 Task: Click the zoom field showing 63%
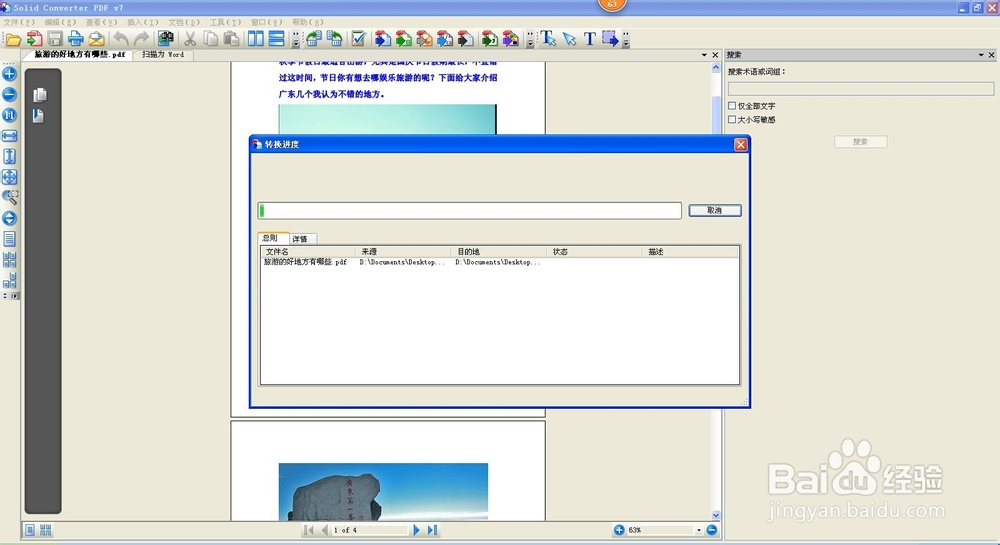(x=660, y=530)
